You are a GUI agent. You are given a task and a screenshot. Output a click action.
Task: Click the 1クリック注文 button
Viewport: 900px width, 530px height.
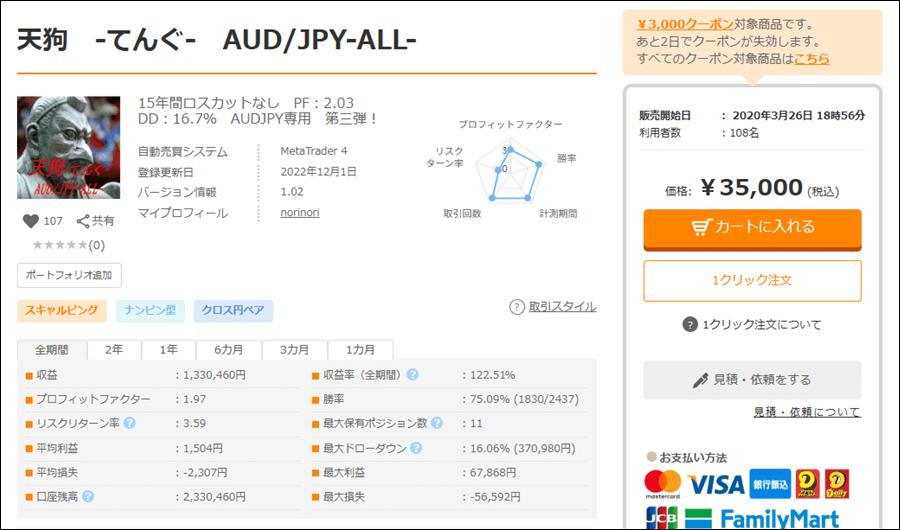pos(752,281)
